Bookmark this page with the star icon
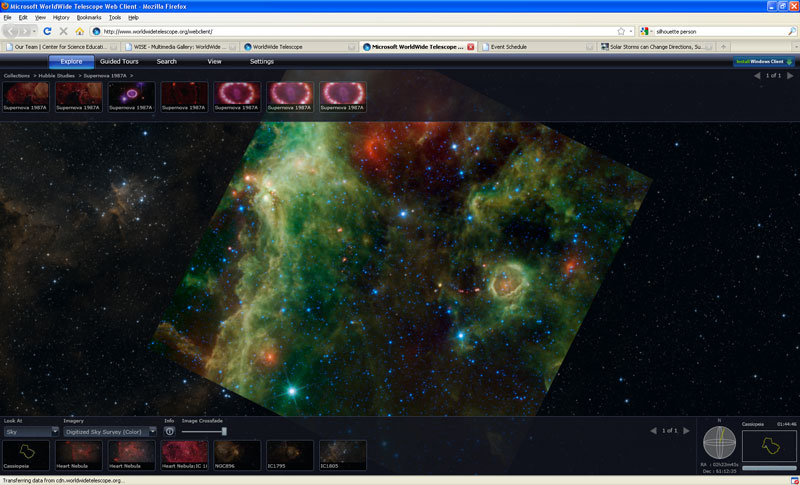This screenshot has height=485, width=800. 621,31
